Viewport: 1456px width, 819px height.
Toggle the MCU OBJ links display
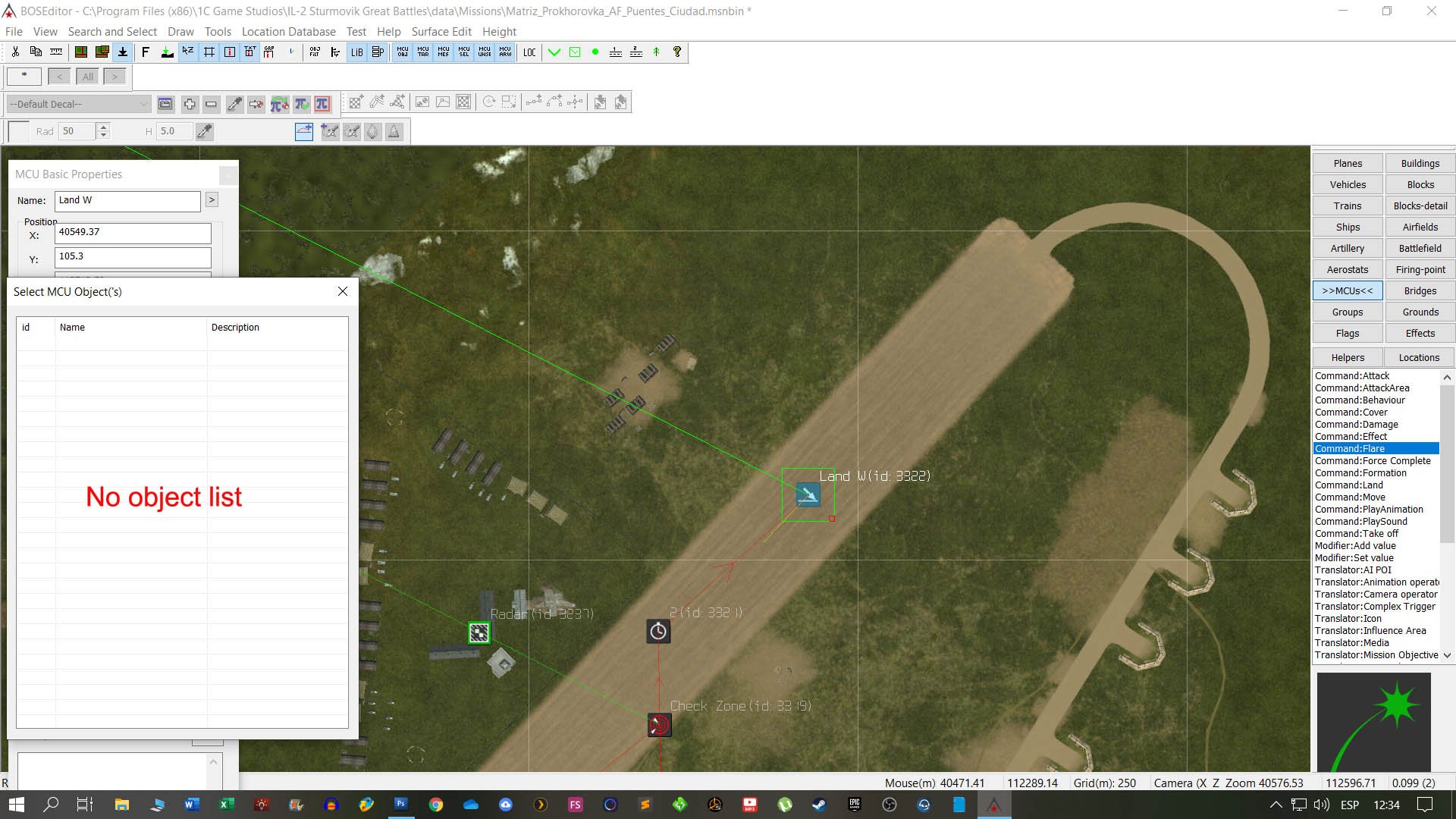(x=403, y=52)
